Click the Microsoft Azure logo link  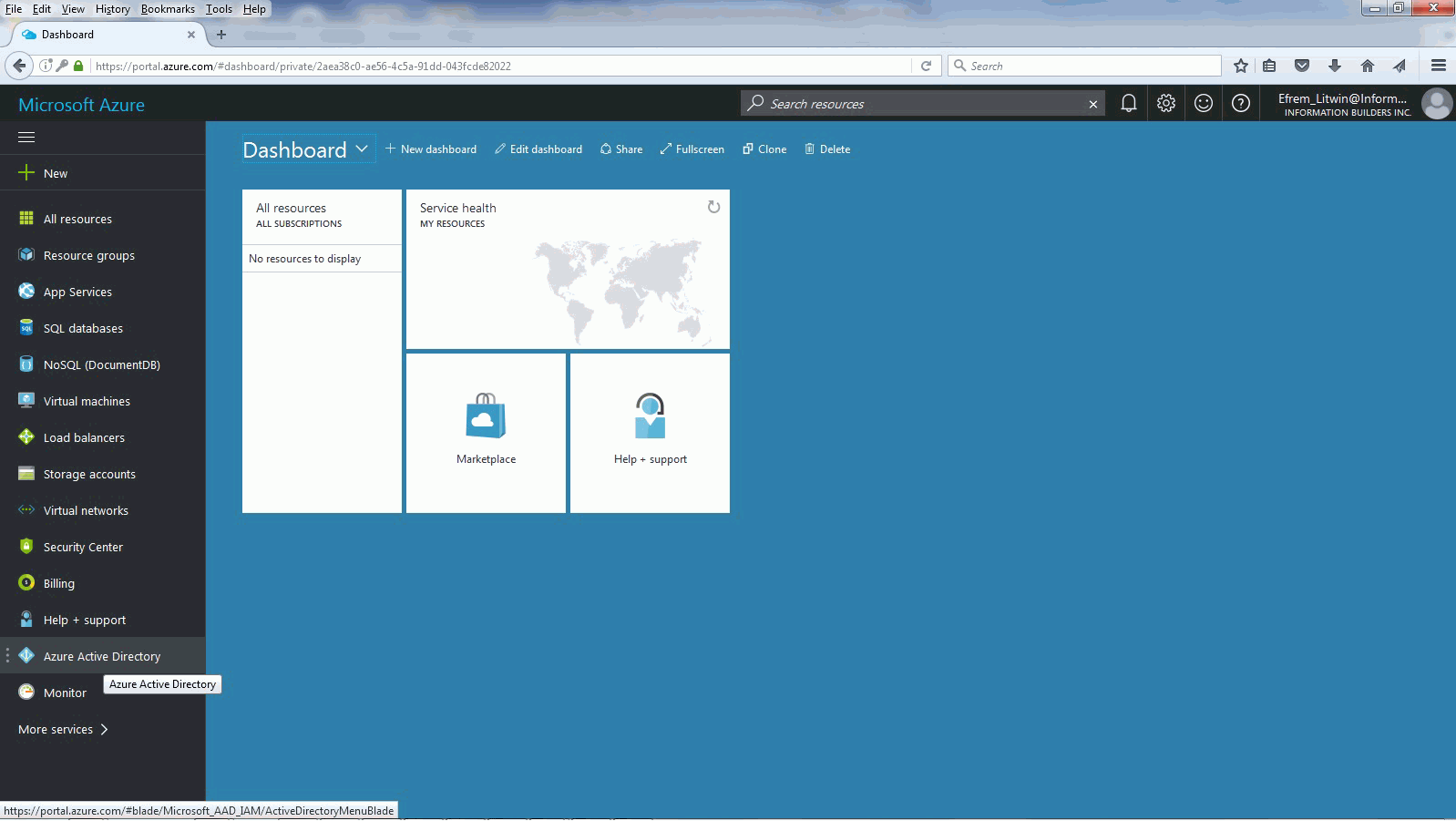tap(81, 105)
